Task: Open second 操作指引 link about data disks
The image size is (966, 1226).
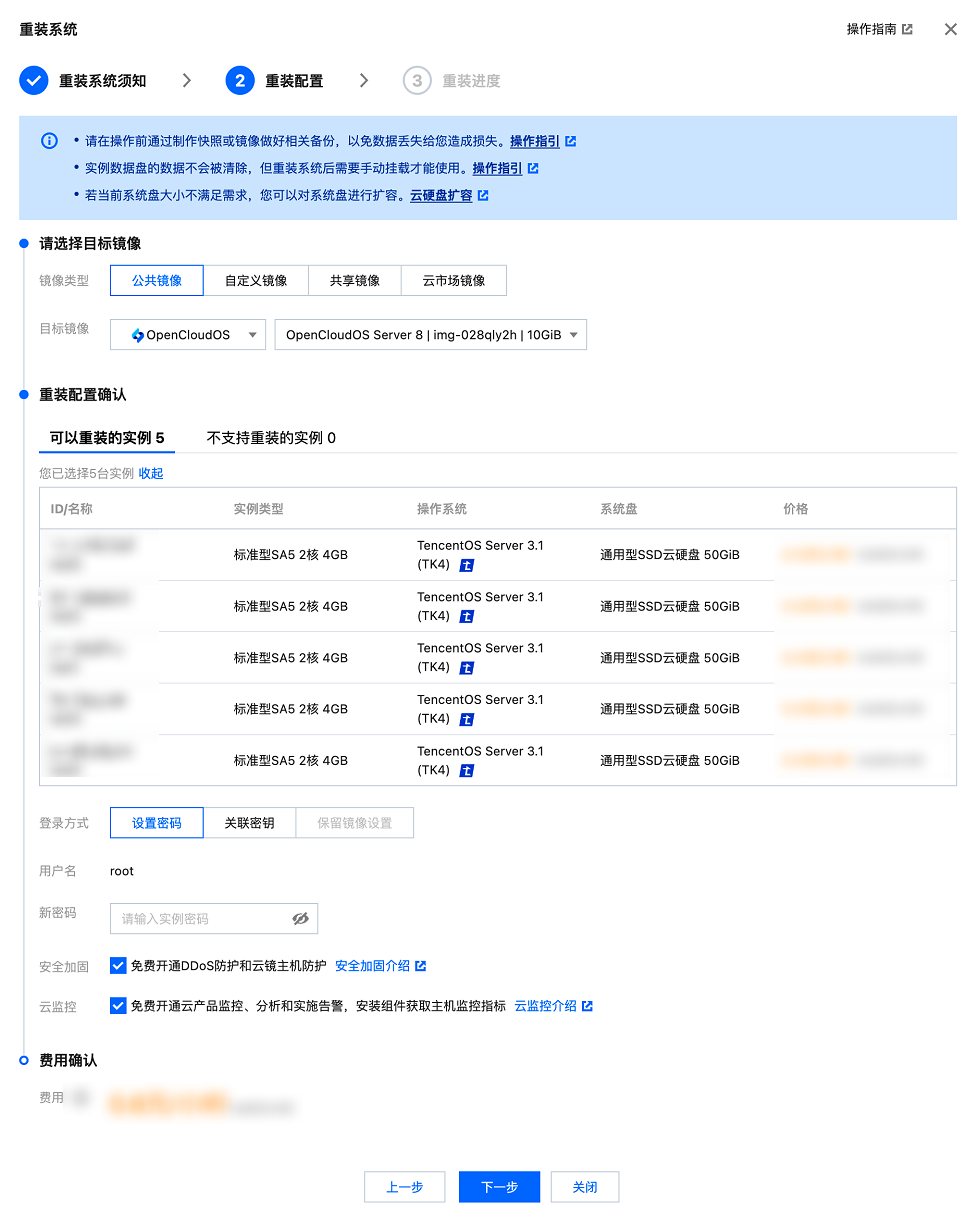Action: click(x=497, y=168)
